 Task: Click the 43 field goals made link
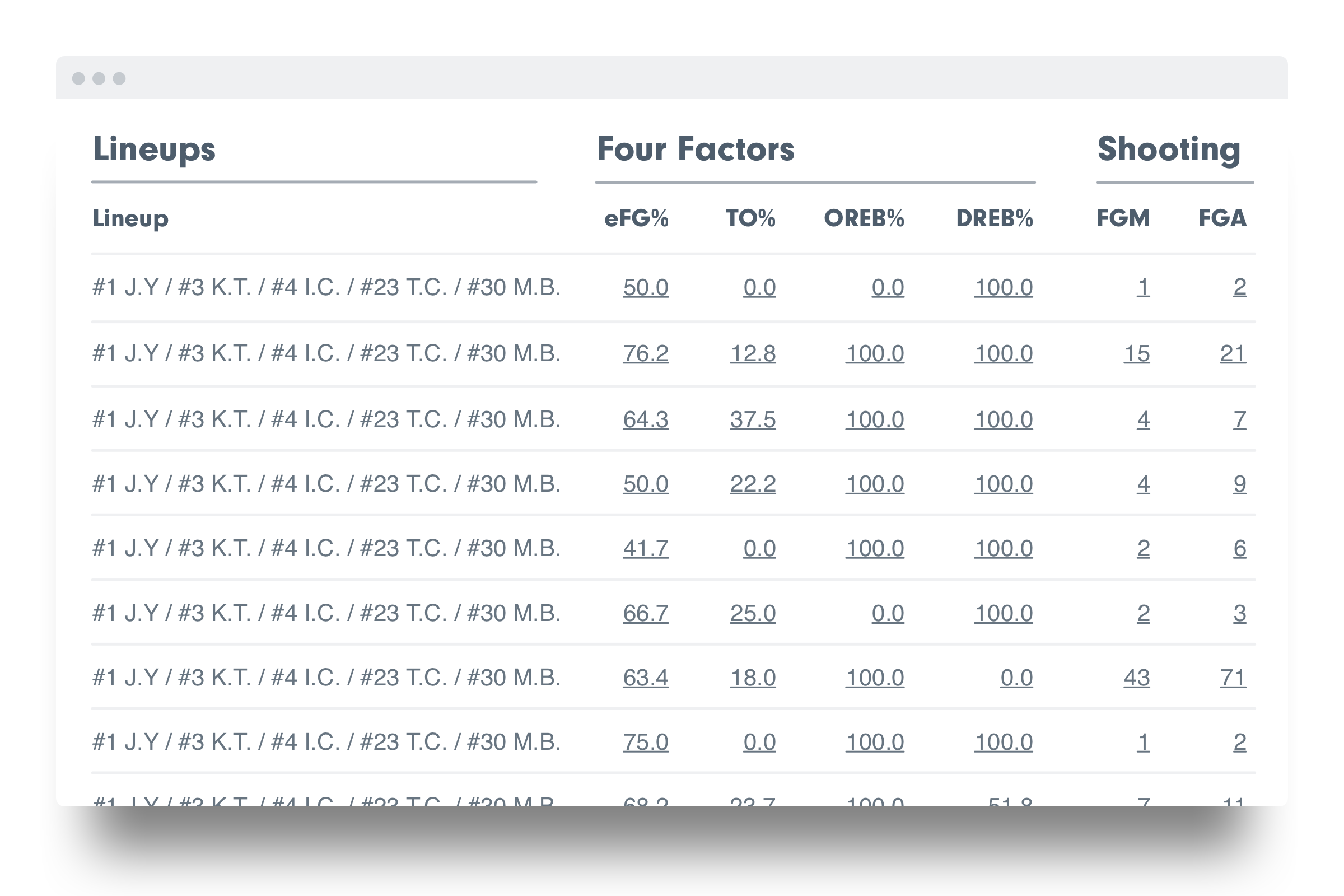coord(1137,678)
